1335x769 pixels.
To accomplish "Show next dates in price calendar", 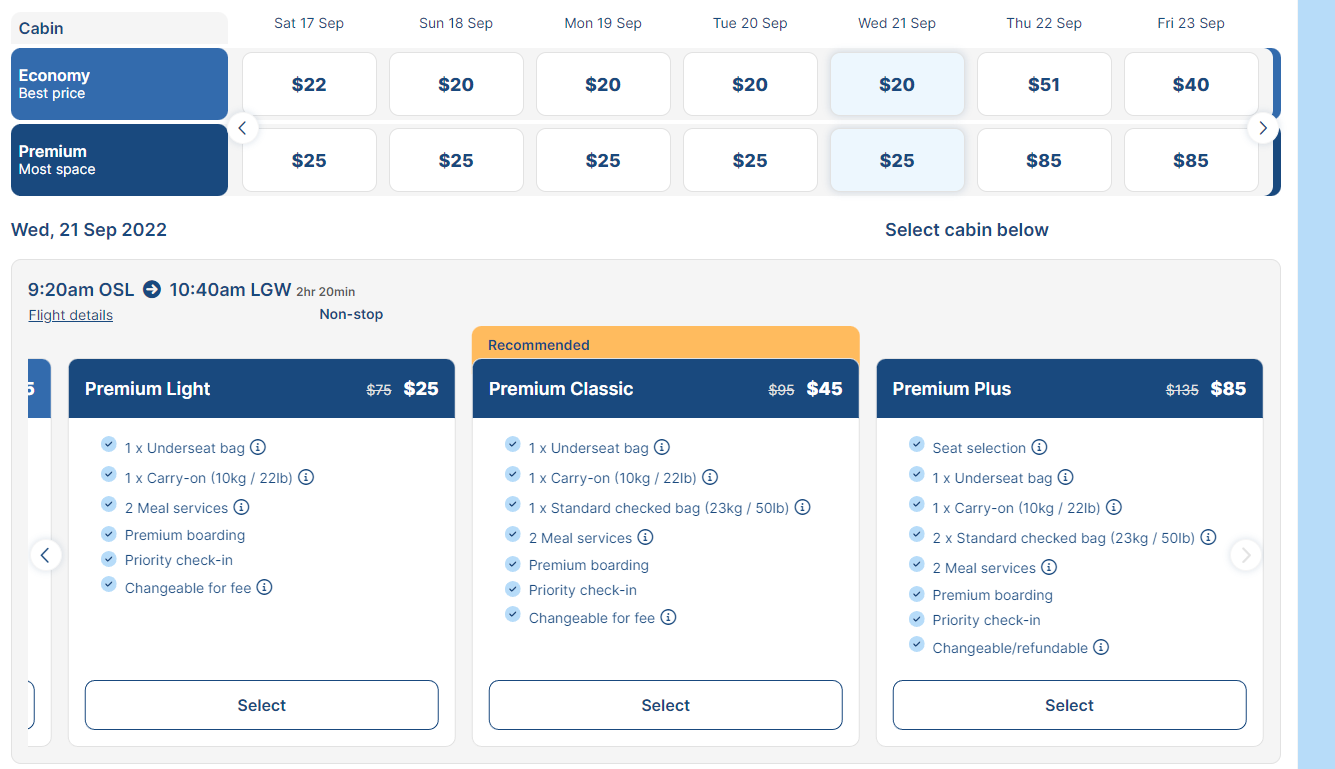I will coord(1263,127).
